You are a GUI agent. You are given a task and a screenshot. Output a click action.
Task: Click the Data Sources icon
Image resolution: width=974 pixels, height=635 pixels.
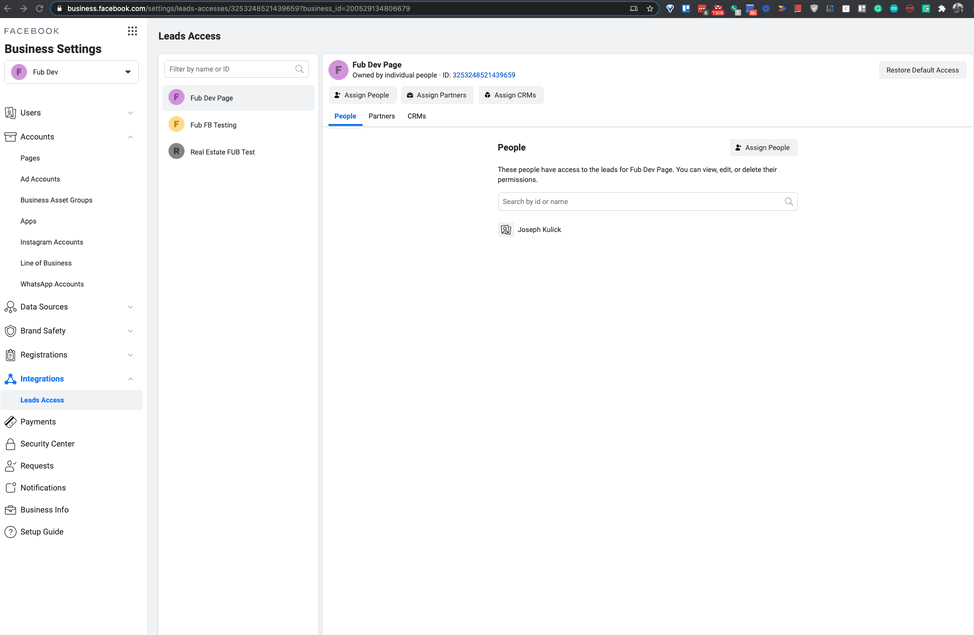(10, 307)
